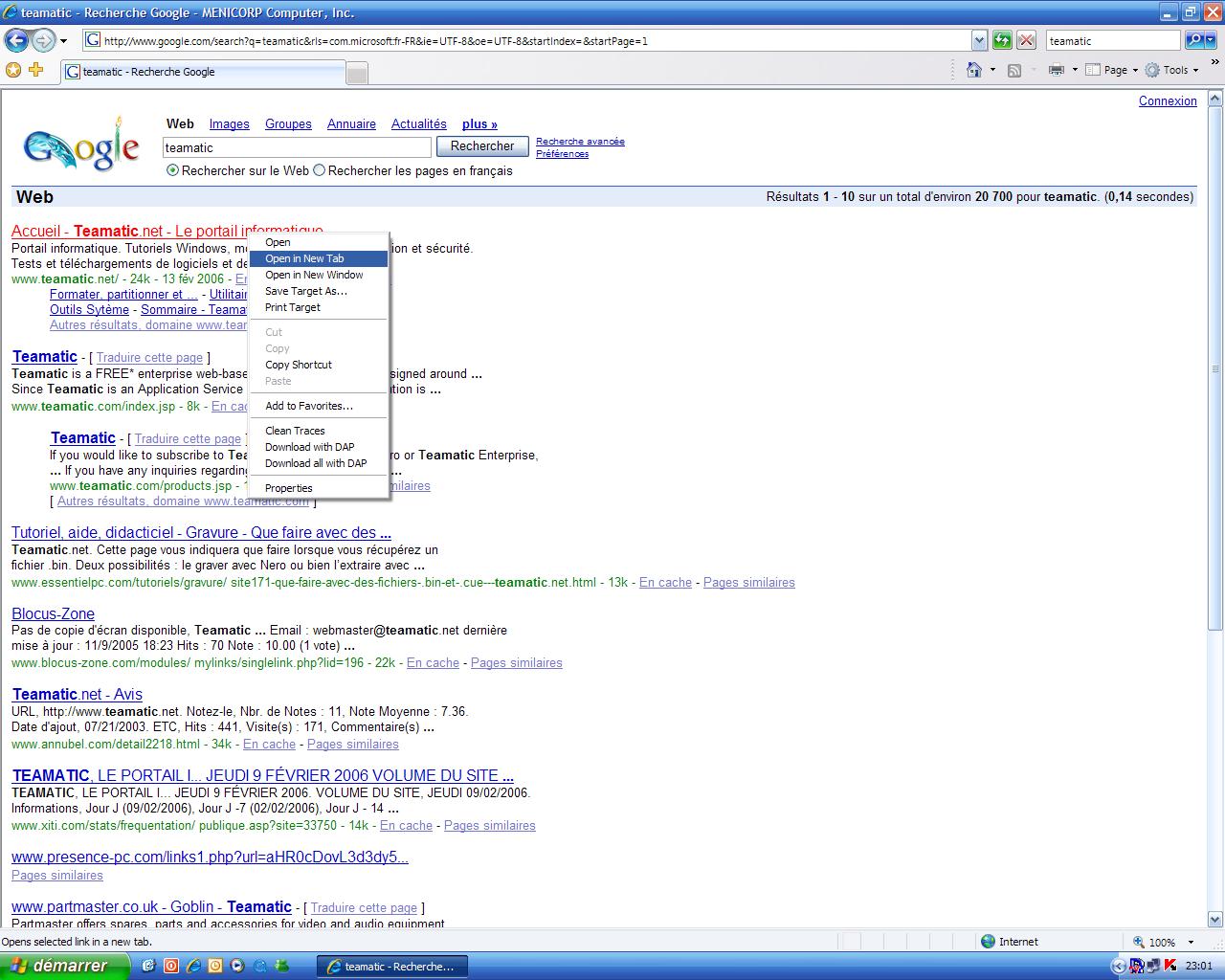This screenshot has width=1225, height=980.
Task: Select Open in New Window
Action: 319,275
